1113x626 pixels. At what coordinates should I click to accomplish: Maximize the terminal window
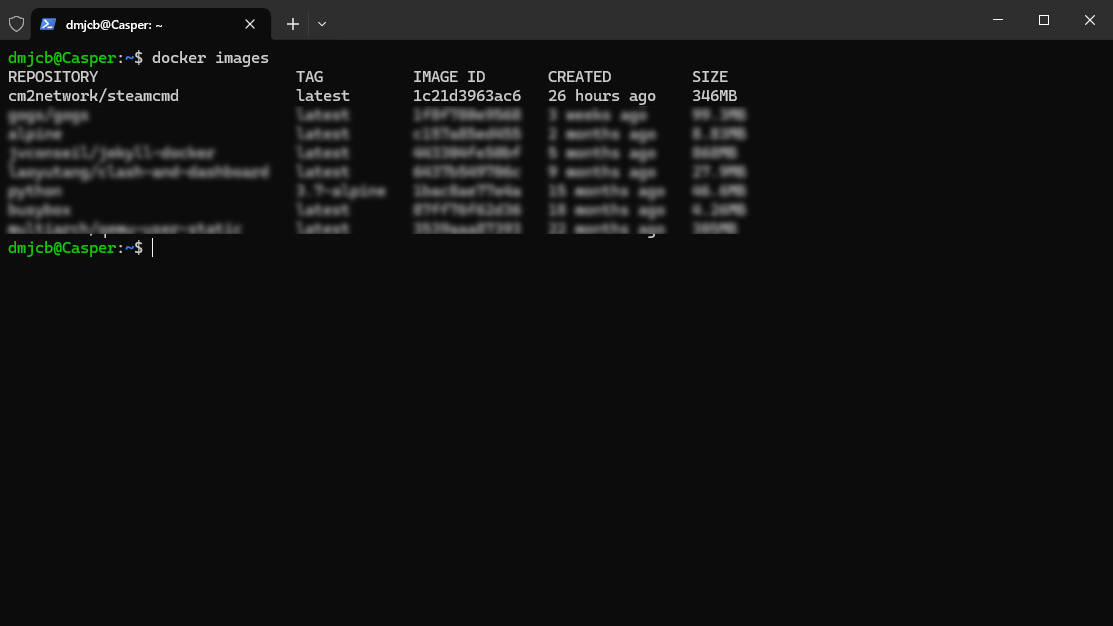(1043, 20)
